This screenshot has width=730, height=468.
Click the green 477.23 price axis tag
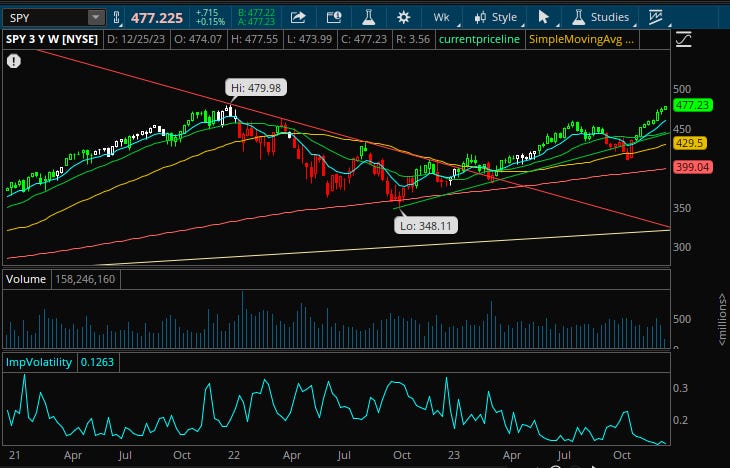(693, 105)
